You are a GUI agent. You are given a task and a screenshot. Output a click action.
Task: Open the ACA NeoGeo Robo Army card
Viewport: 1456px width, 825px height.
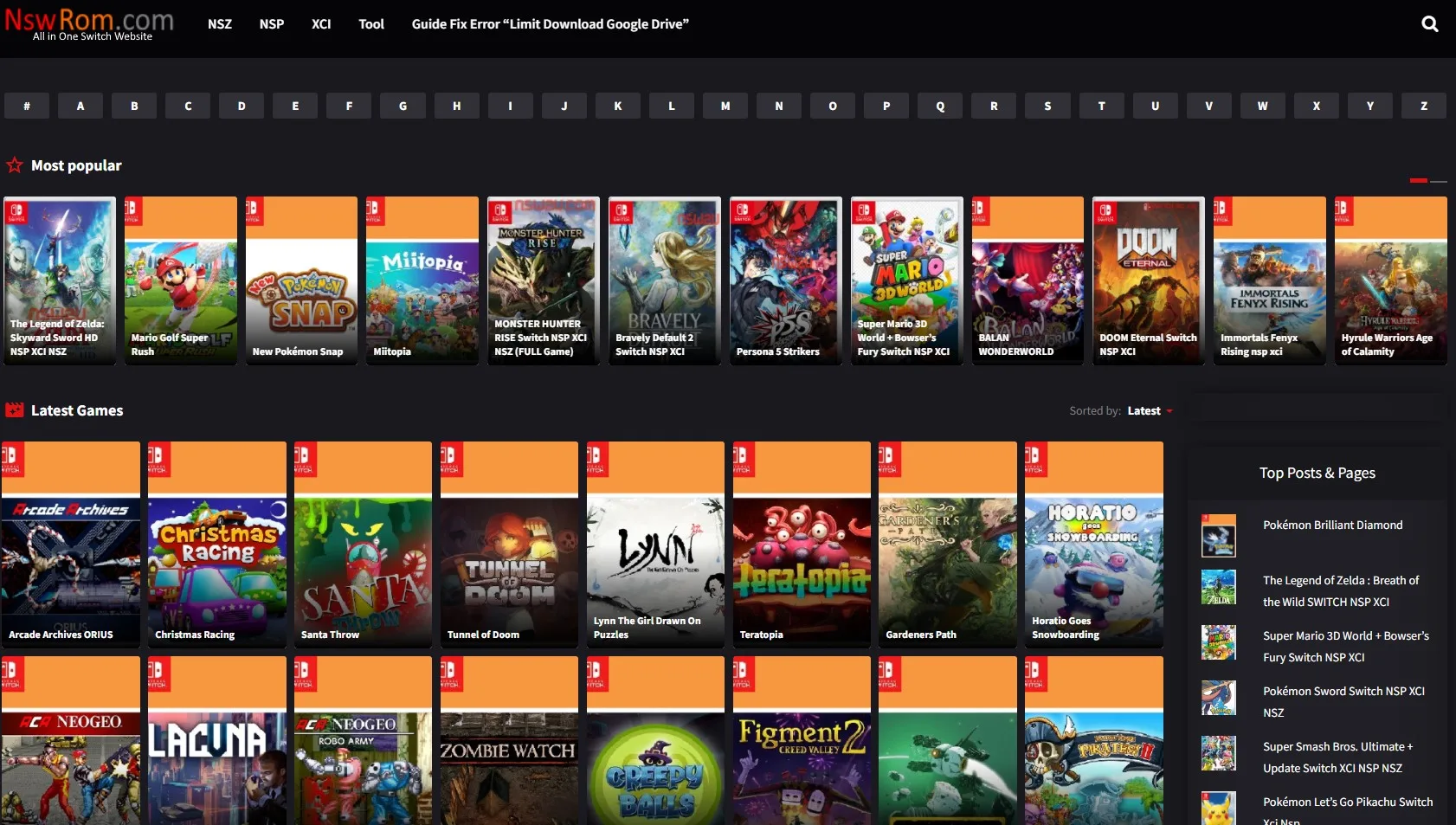coord(364,741)
